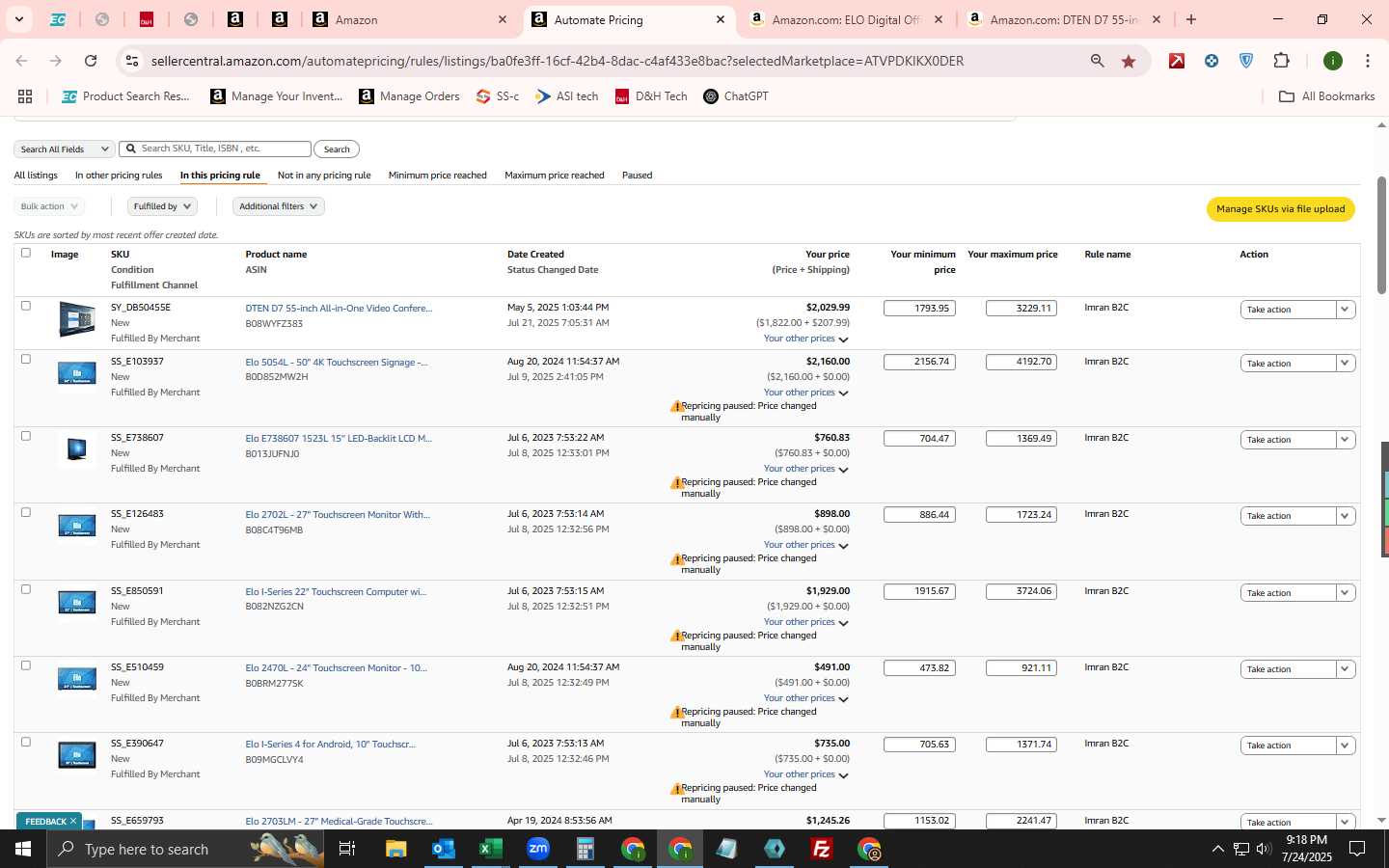Click the page vertical scrollbar thumb
This screenshot has height=868, width=1389.
pyautogui.click(x=1381, y=235)
